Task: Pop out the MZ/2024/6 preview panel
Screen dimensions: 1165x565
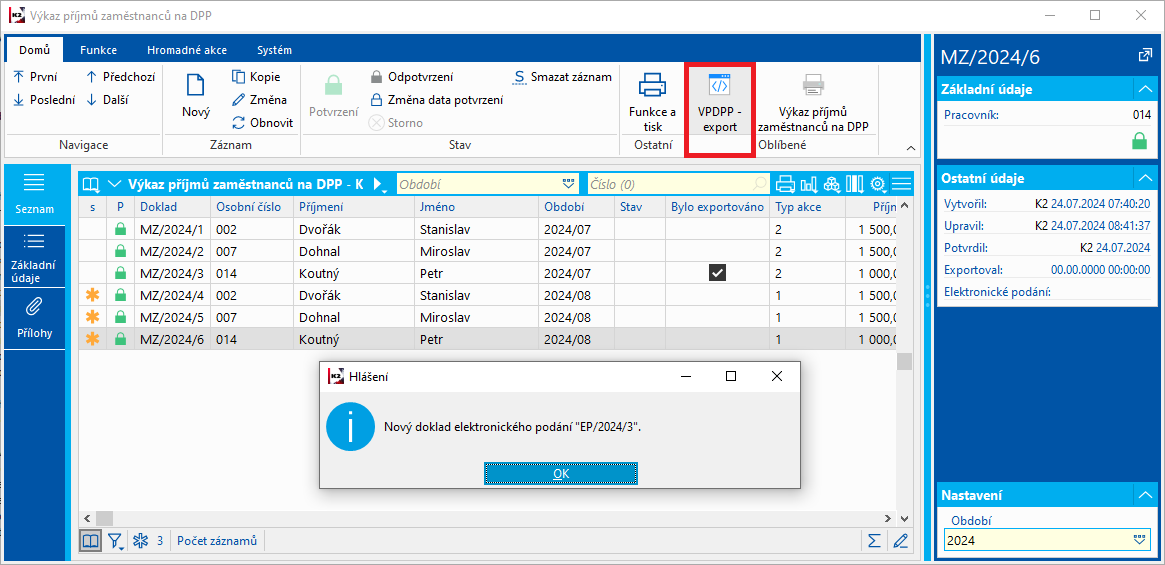Action: [1144, 55]
